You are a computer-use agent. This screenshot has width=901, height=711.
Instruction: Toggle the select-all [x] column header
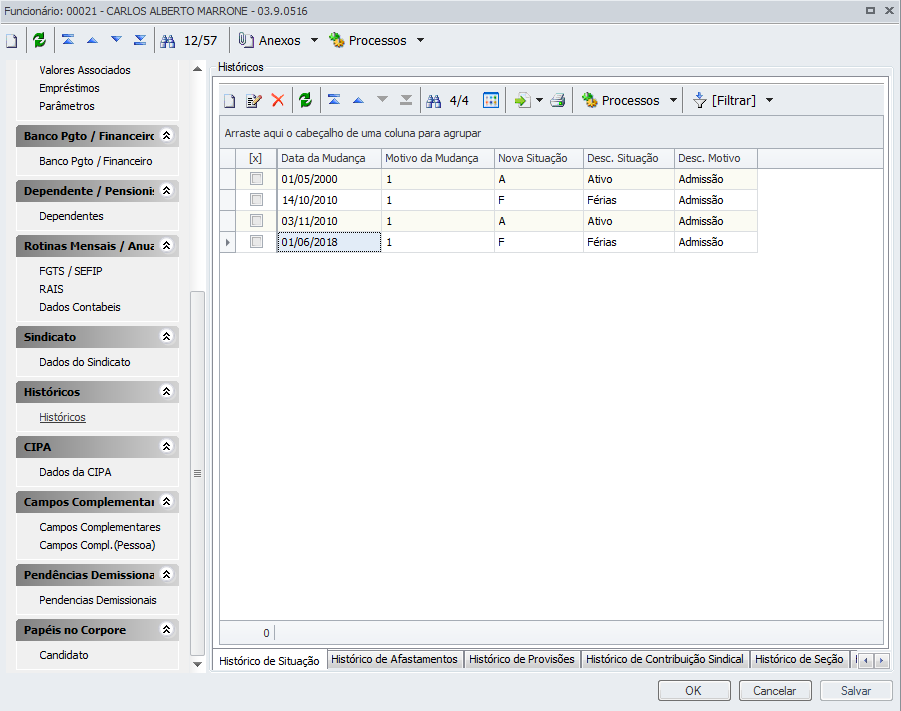(256, 158)
